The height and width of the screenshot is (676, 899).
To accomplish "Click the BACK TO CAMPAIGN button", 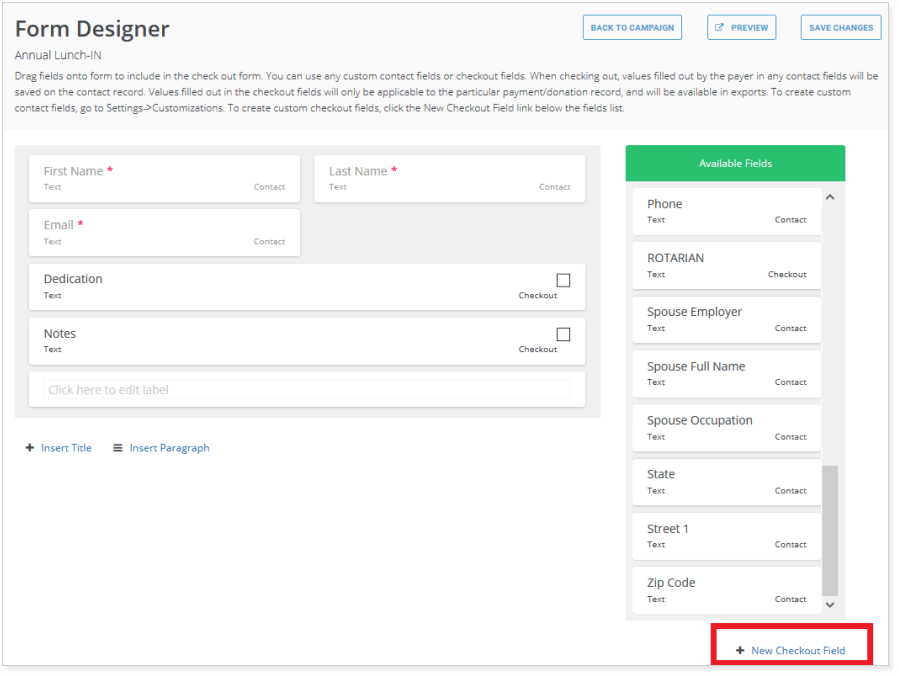I will coord(632,27).
